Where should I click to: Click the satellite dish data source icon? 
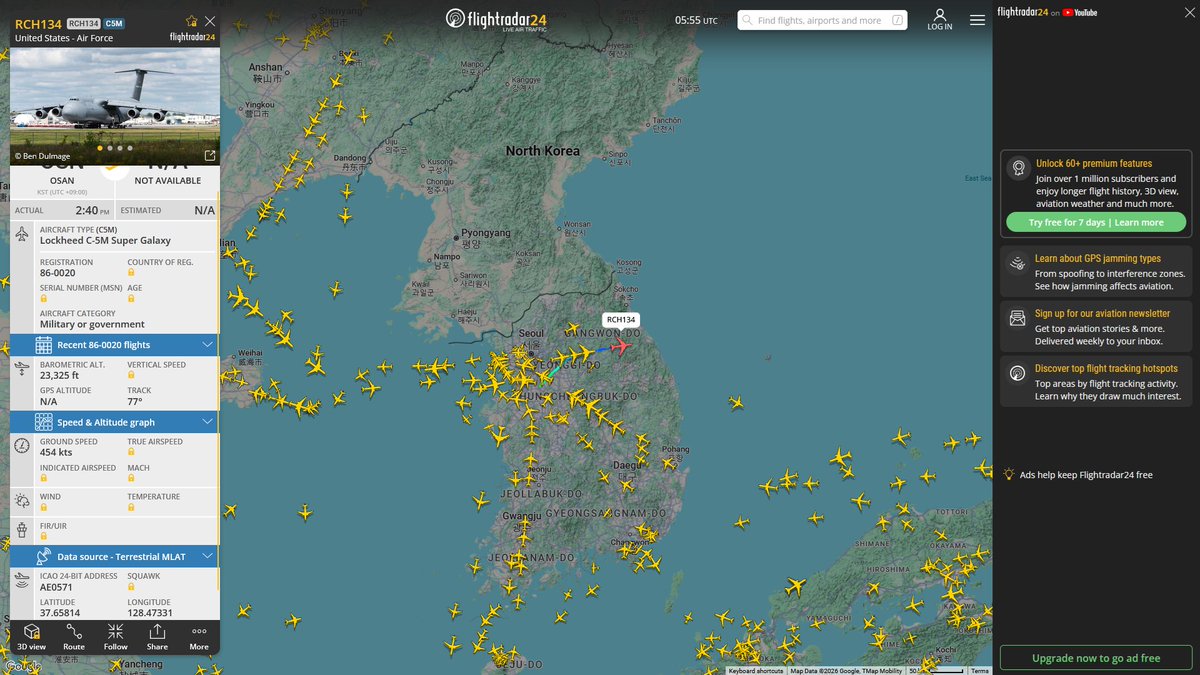[44, 556]
